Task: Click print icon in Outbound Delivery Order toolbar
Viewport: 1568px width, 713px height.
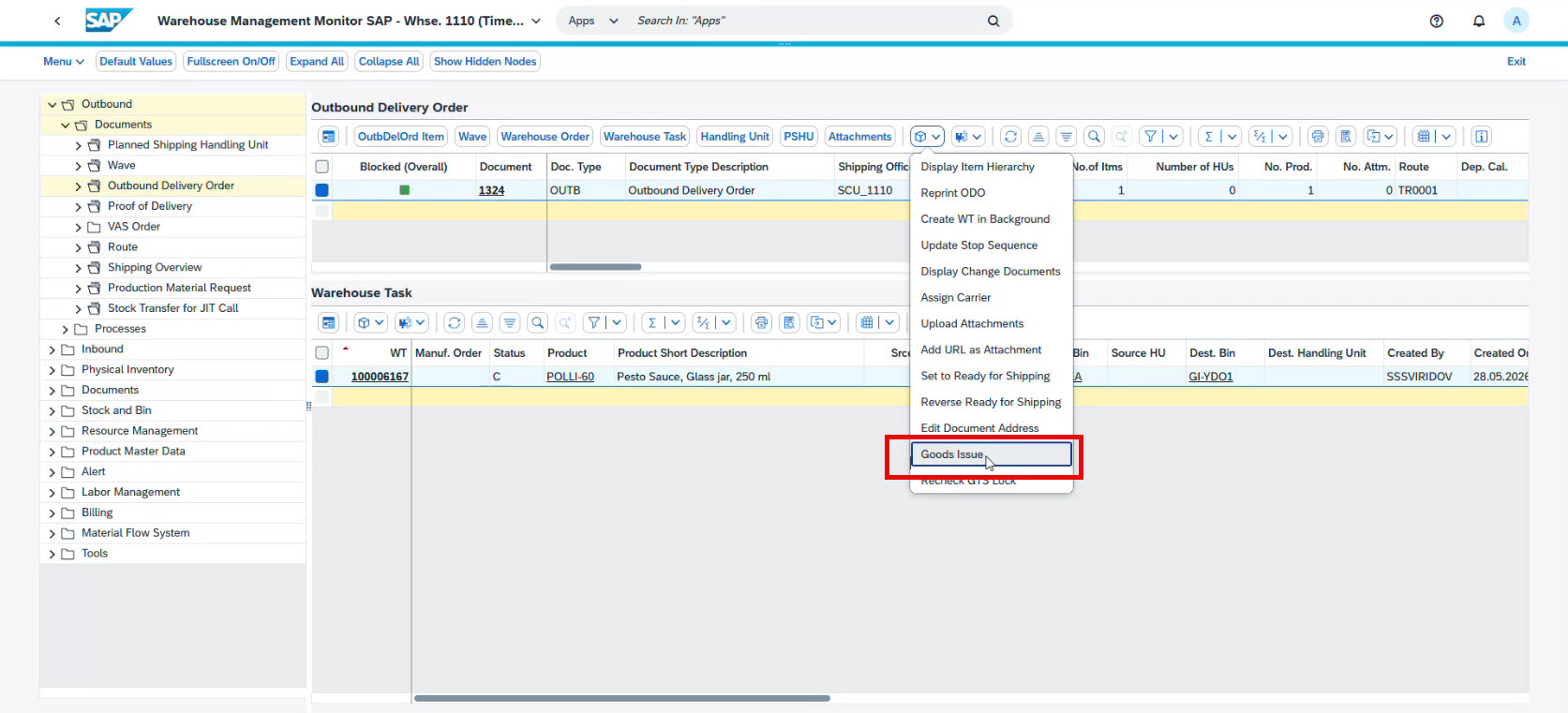Action: tap(1318, 137)
